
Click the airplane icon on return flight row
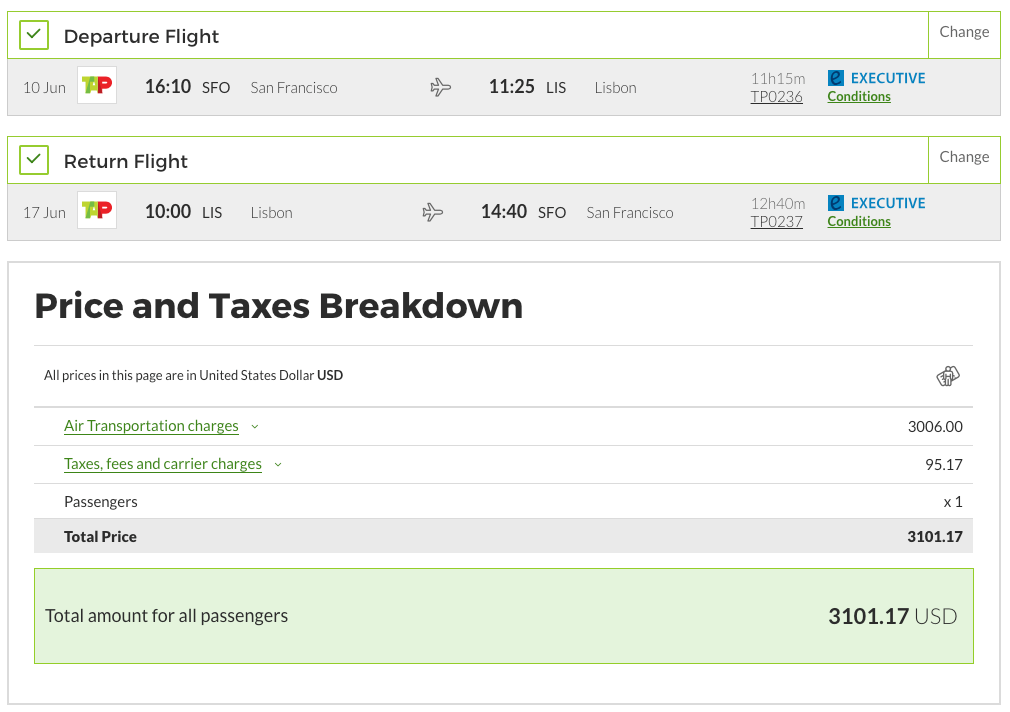coord(433,212)
